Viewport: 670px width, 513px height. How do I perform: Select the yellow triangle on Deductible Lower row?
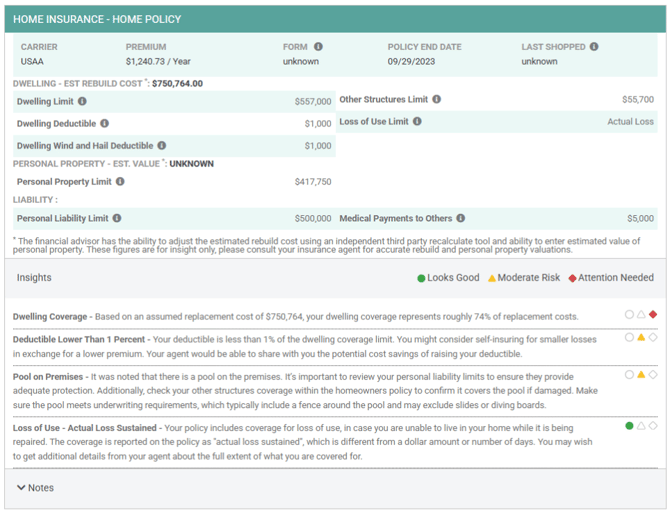[641, 337]
